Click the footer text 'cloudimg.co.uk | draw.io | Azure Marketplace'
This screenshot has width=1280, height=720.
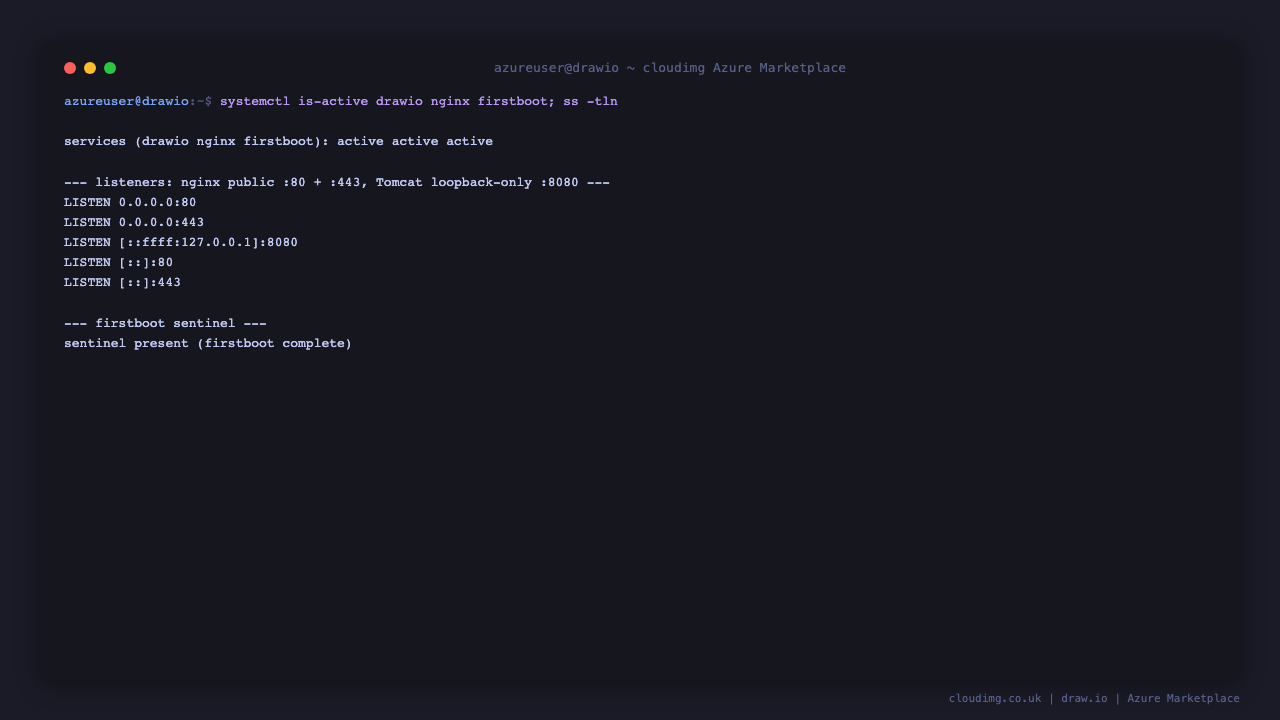pos(1094,698)
